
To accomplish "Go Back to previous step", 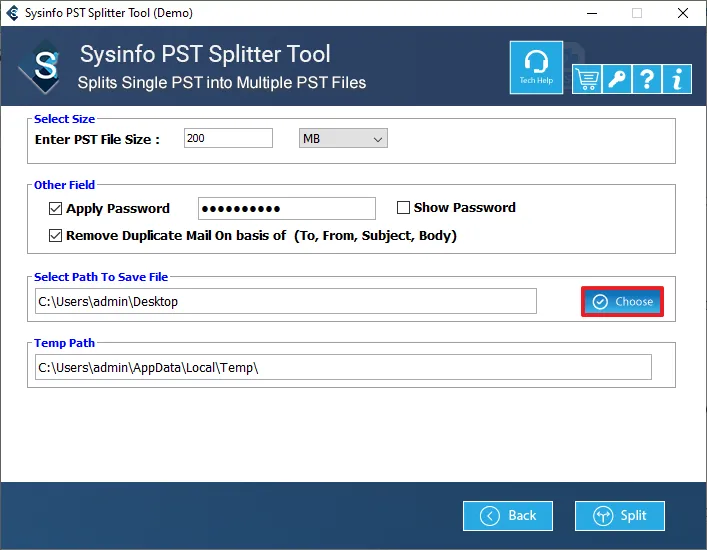I will [508, 516].
